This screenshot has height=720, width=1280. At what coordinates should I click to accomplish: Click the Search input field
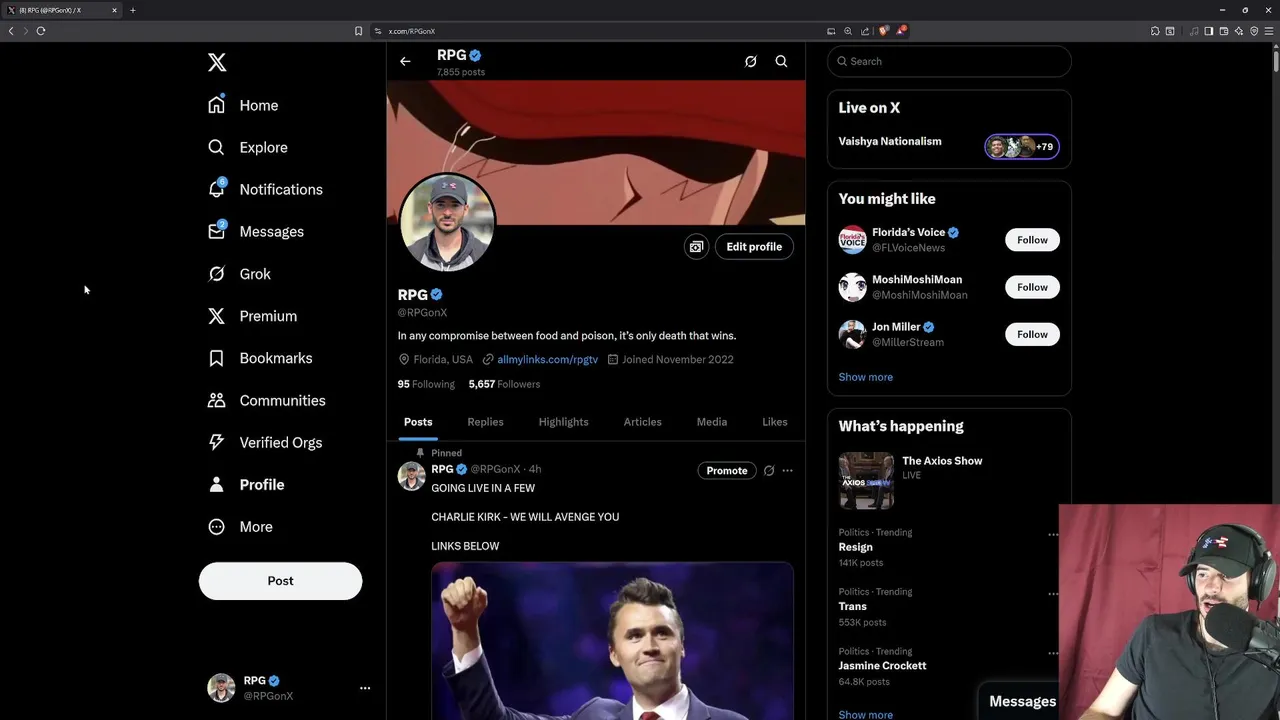tap(949, 61)
